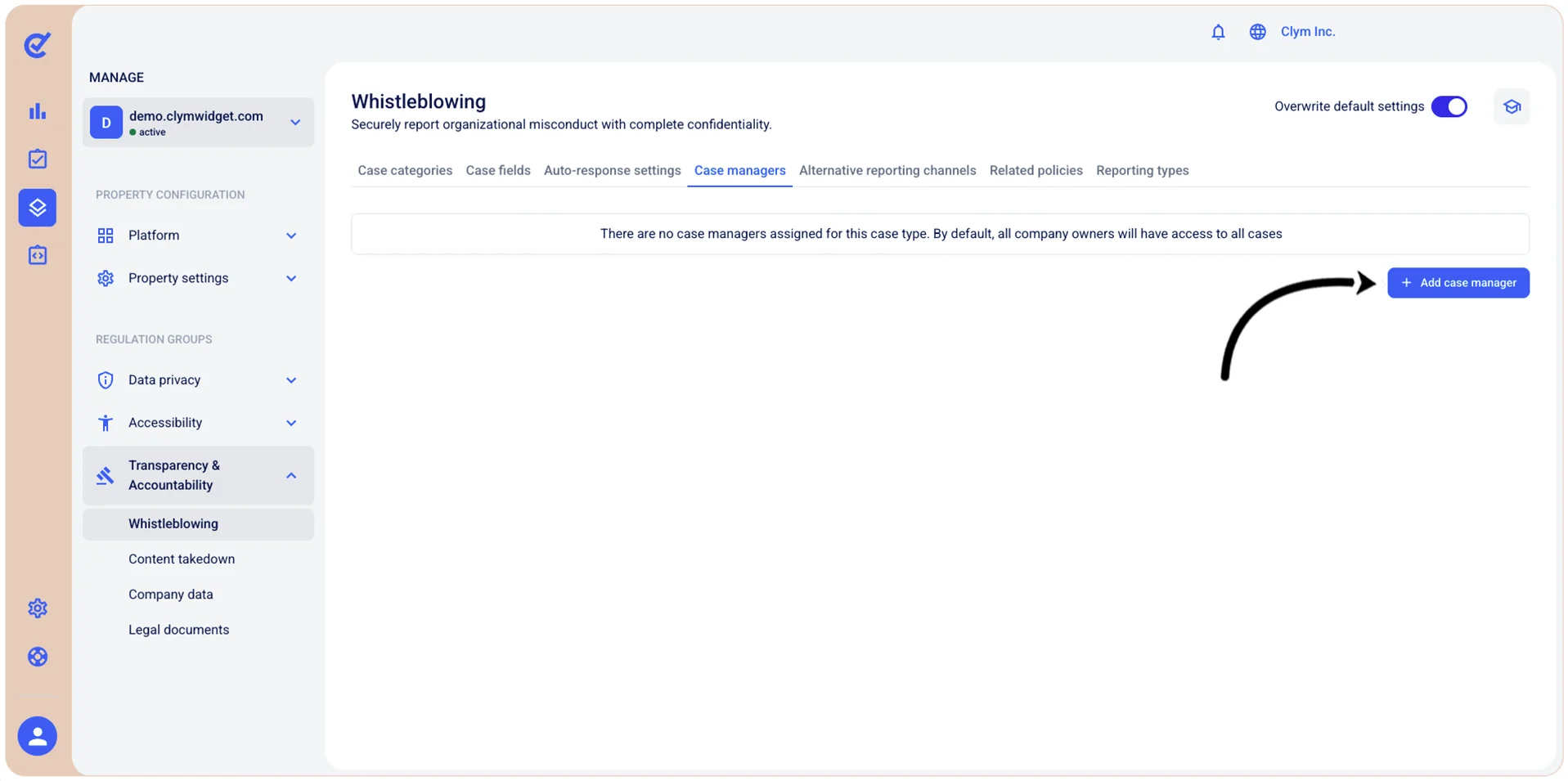Open the code snippet sidebar icon
This screenshot has width=1568, height=781.
38,255
